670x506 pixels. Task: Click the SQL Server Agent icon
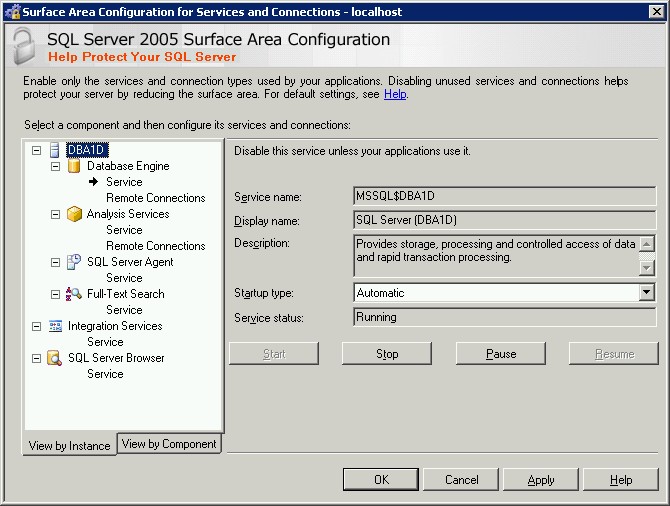tap(73, 262)
